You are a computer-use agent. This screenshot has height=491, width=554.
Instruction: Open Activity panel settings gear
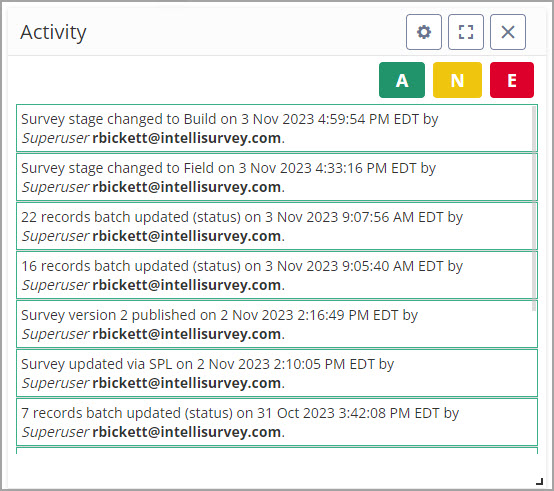(424, 32)
